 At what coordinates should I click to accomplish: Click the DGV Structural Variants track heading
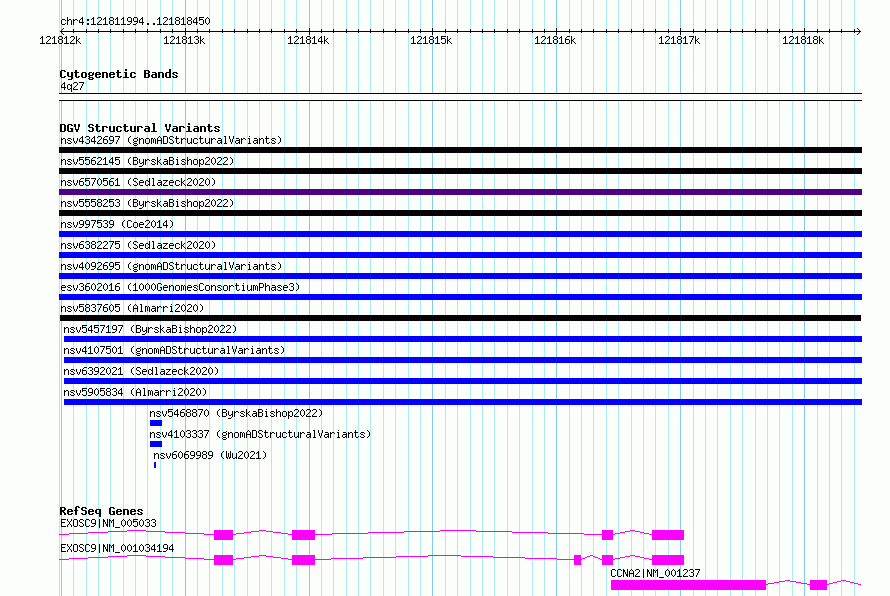tap(140, 128)
